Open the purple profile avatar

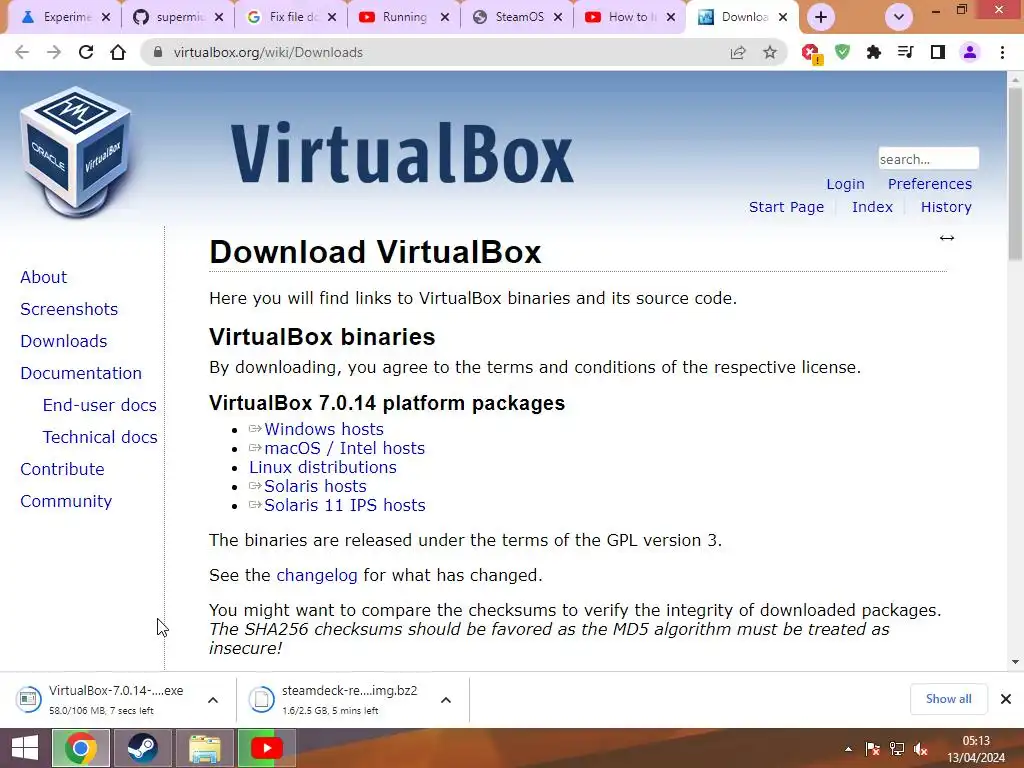(970, 52)
